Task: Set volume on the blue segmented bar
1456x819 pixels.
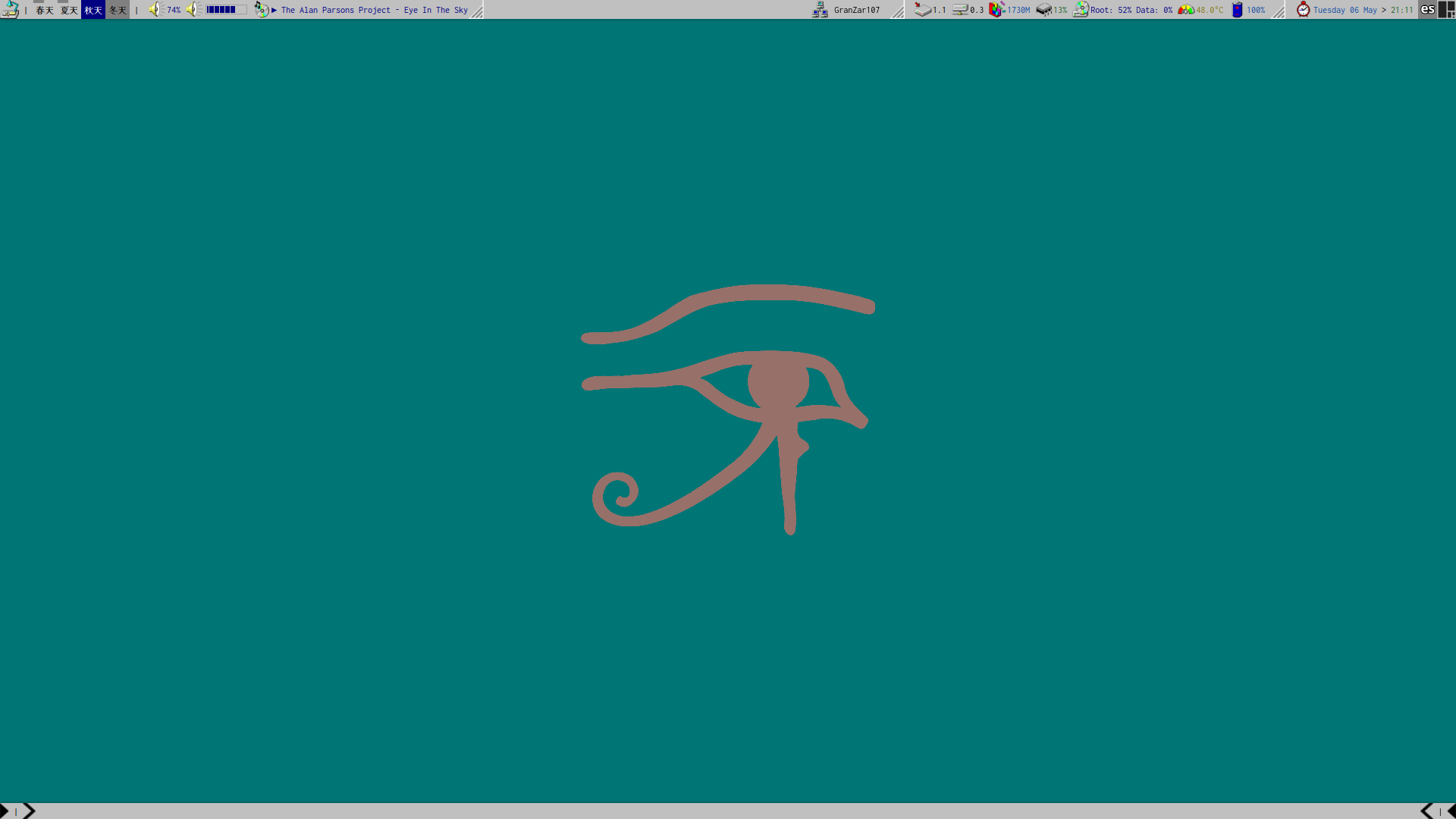Action: [x=226, y=10]
